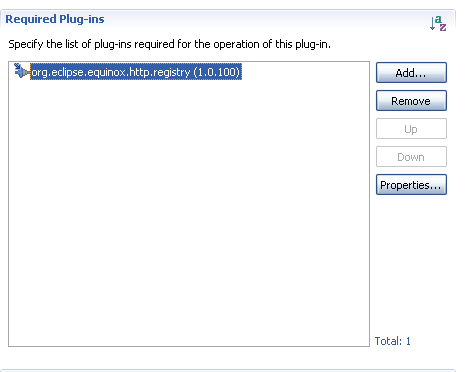Click the Required Plug-ins section title

coord(55,19)
